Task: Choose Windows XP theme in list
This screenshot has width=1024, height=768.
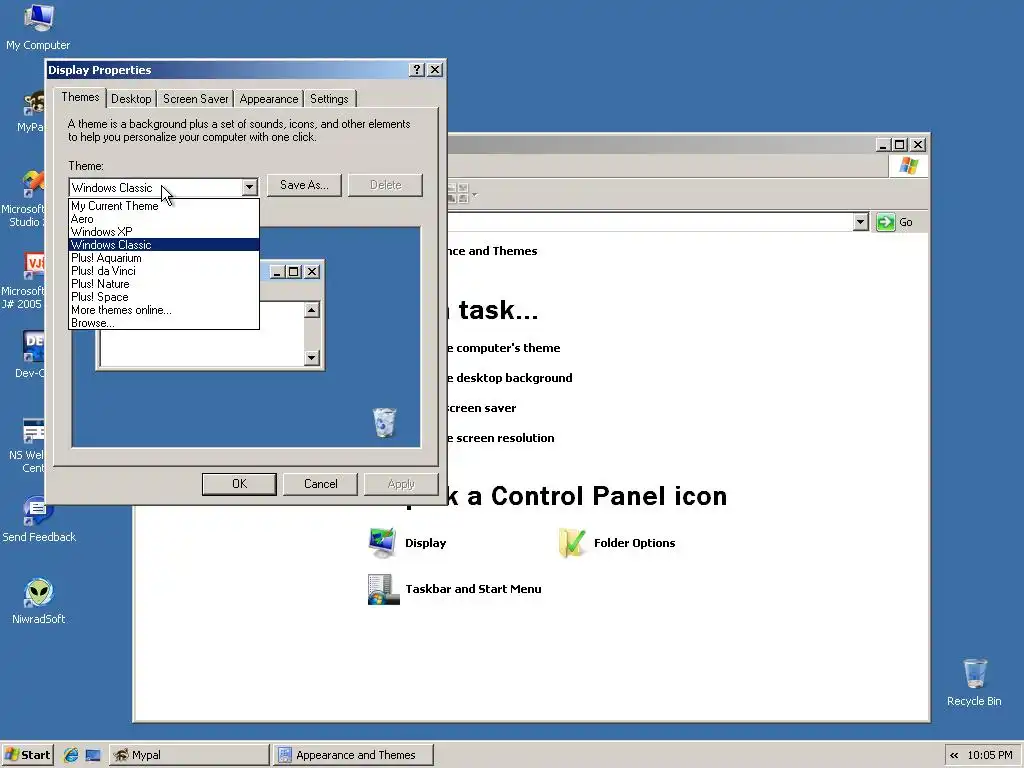Action: [x=164, y=232]
